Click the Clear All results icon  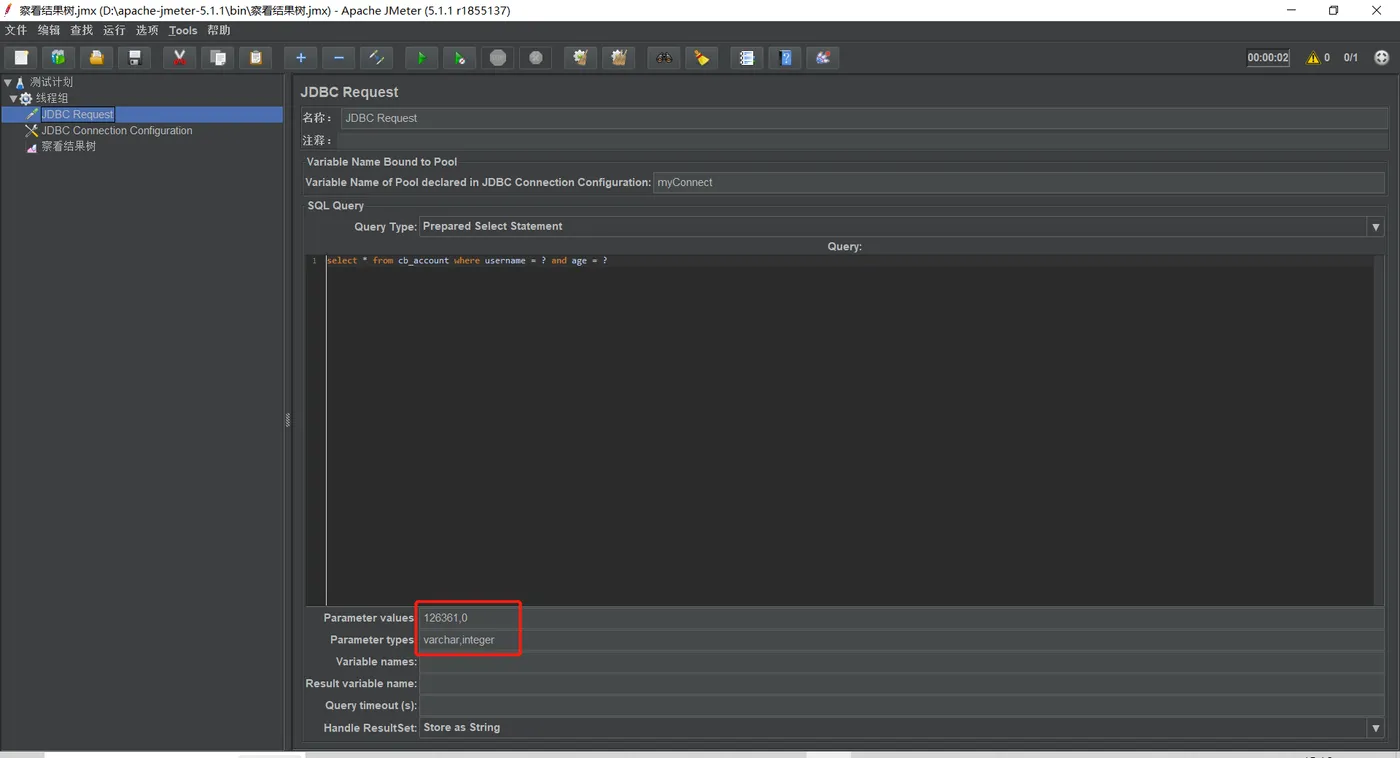pyautogui.click(x=618, y=58)
